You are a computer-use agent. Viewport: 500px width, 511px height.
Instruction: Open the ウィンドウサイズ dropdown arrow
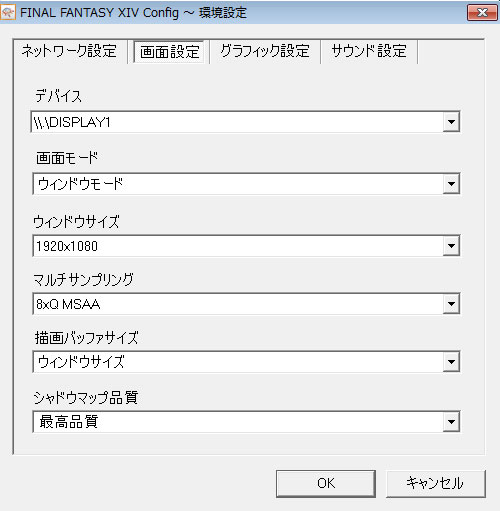[x=451, y=246]
